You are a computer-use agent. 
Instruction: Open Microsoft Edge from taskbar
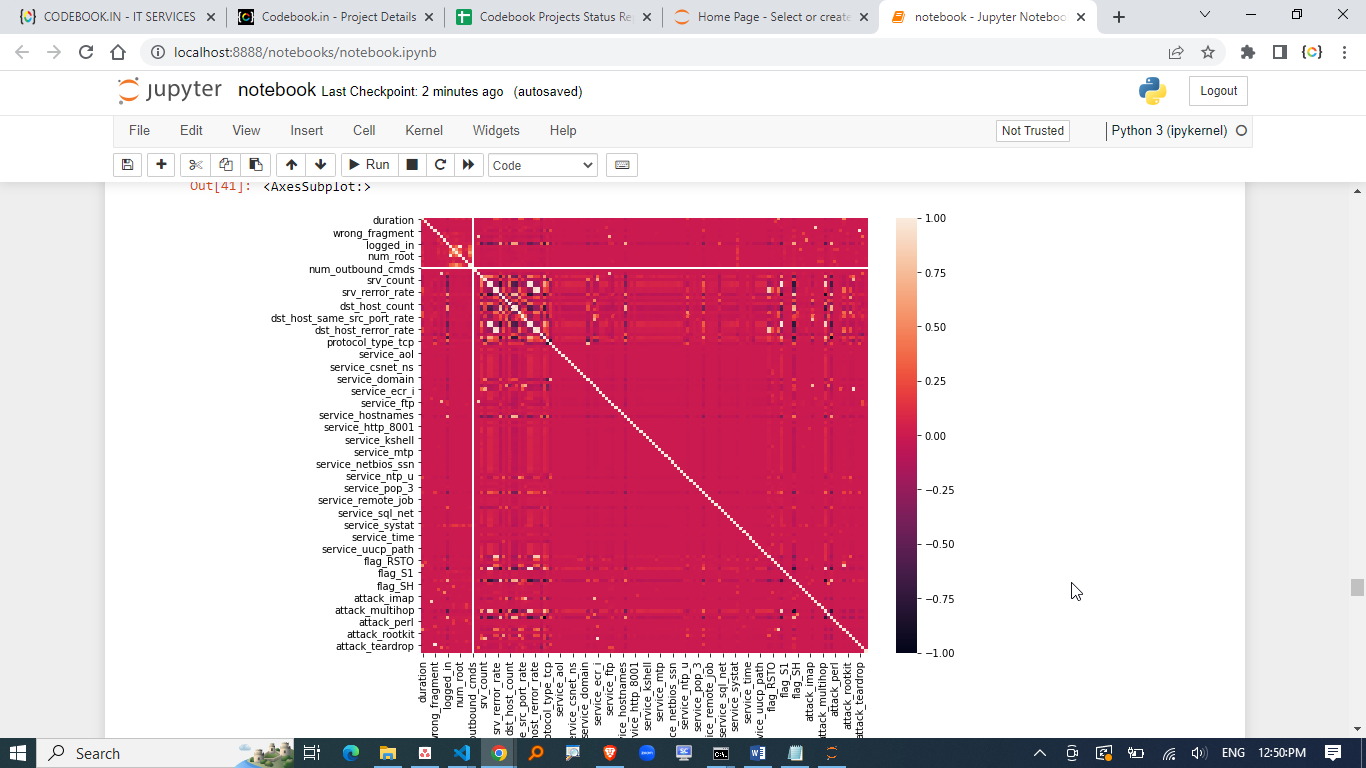[351, 753]
